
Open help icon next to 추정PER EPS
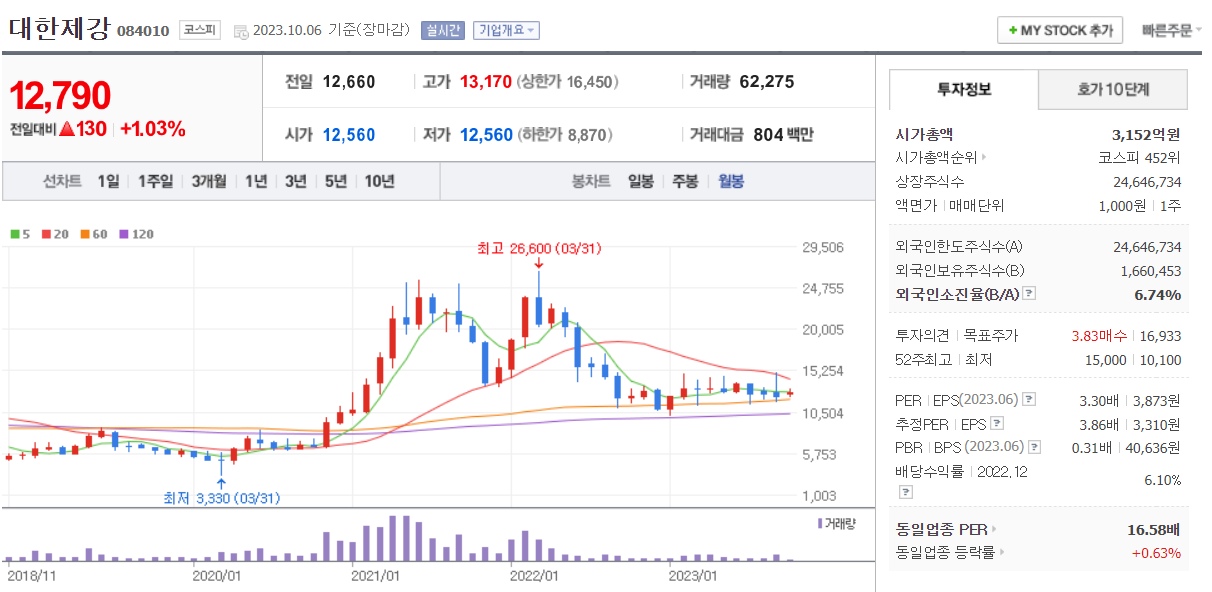pos(995,424)
